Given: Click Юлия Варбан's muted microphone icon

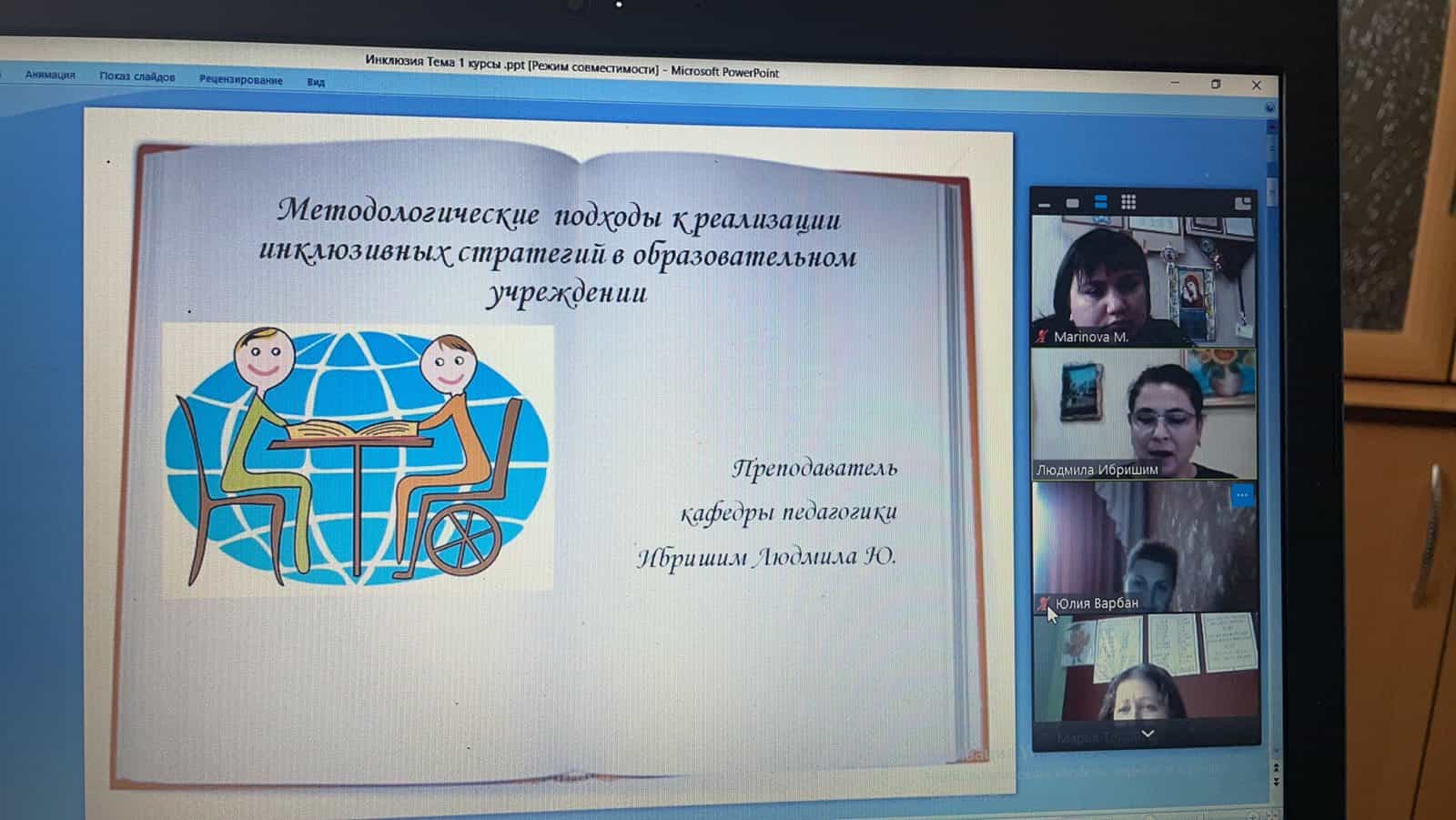Looking at the screenshot, I should (x=1043, y=603).
